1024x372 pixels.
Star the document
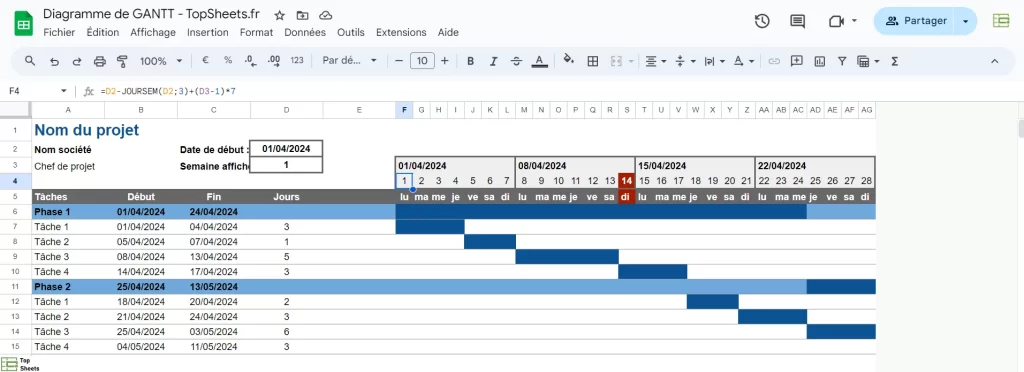pyautogui.click(x=280, y=15)
